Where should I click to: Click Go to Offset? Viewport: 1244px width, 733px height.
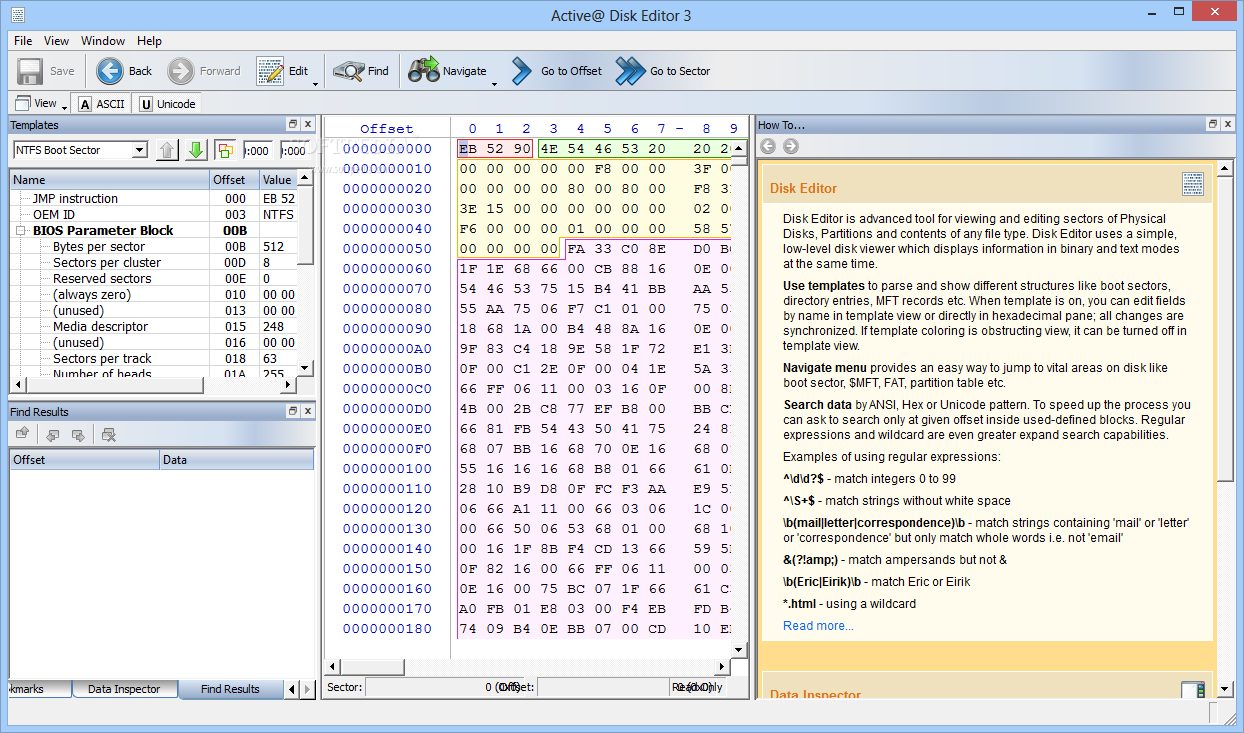(x=557, y=71)
